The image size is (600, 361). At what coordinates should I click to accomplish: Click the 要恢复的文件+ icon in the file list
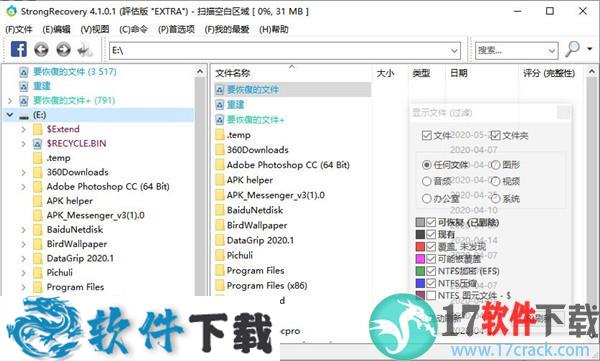pyautogui.click(x=220, y=120)
